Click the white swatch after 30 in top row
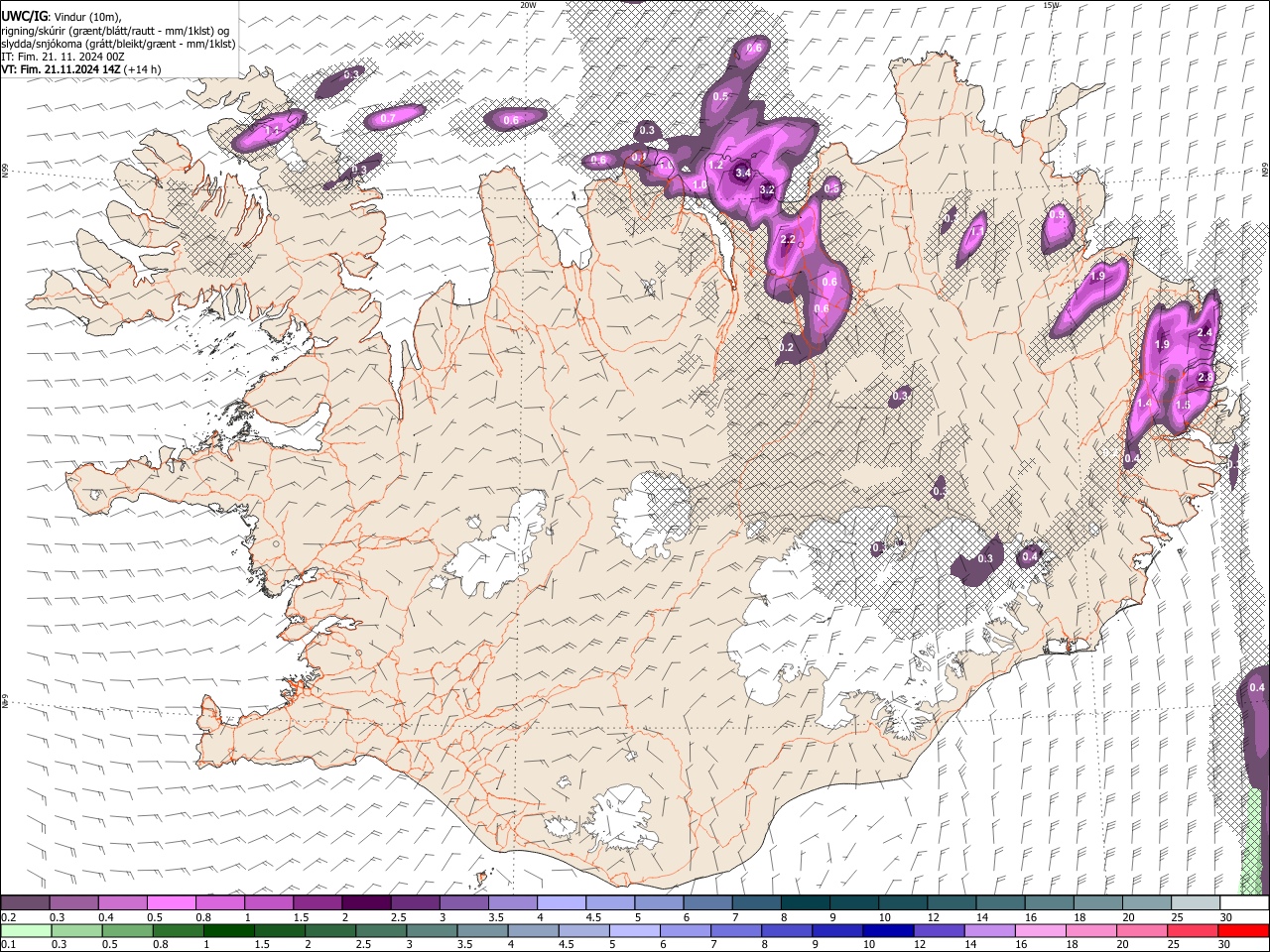The image size is (1270, 952). (x=1244, y=903)
